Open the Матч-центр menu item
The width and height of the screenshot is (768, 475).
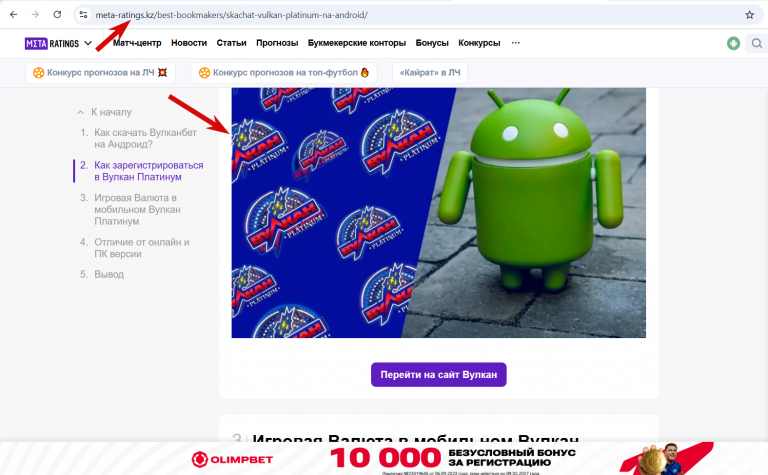pos(137,43)
